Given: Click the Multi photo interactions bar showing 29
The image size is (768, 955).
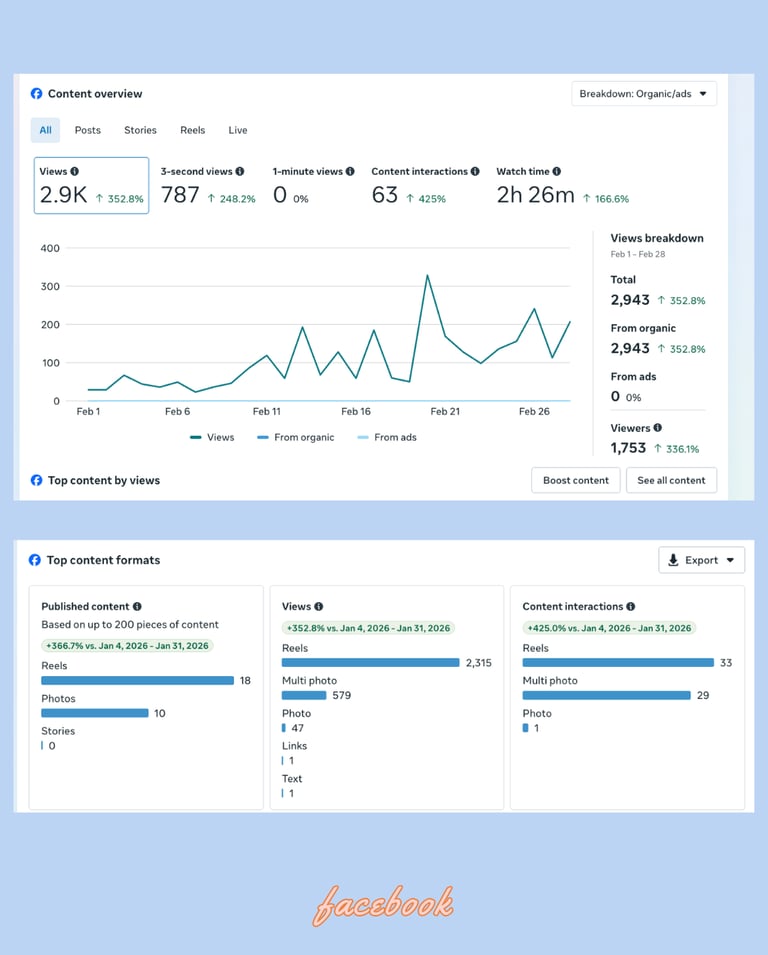Looking at the screenshot, I should point(607,696).
